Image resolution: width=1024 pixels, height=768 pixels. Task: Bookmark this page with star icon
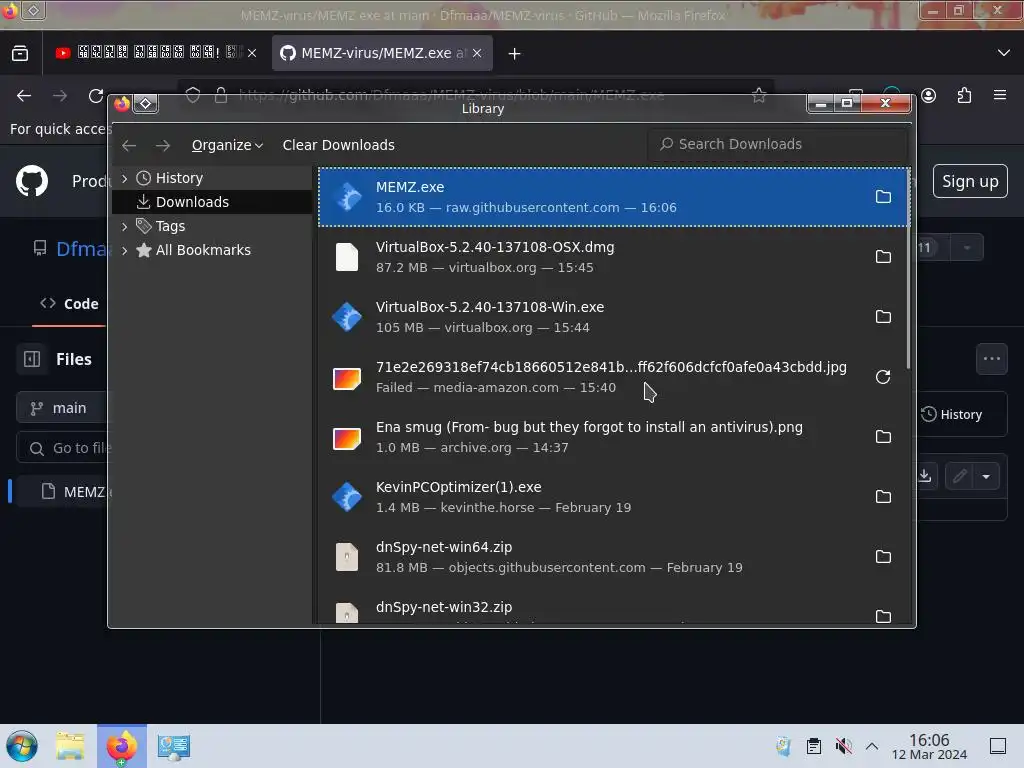pos(759,96)
